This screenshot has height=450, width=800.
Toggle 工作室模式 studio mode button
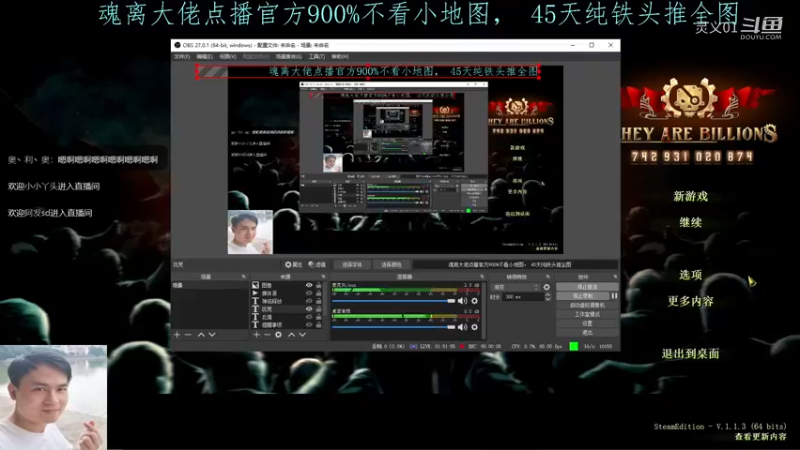coord(587,314)
